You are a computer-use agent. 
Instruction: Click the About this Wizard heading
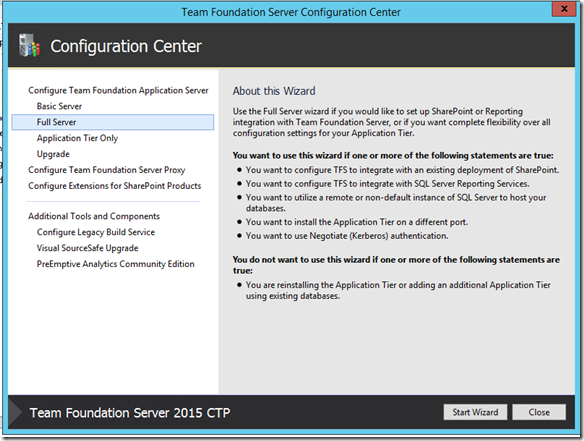[274, 91]
